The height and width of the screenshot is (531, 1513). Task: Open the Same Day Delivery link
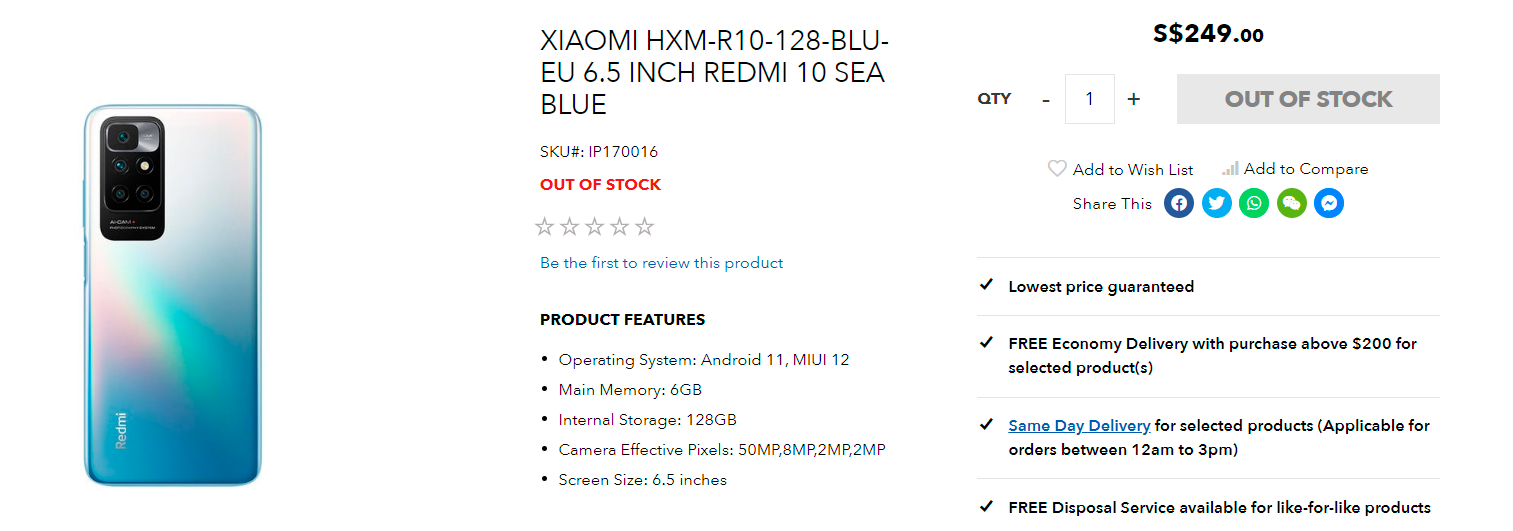1079,426
